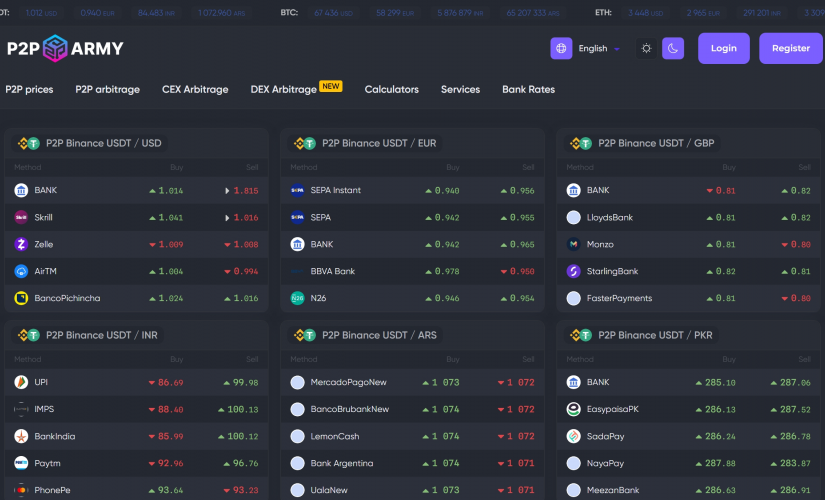Click the BancoPichincha icon

tap(21, 298)
